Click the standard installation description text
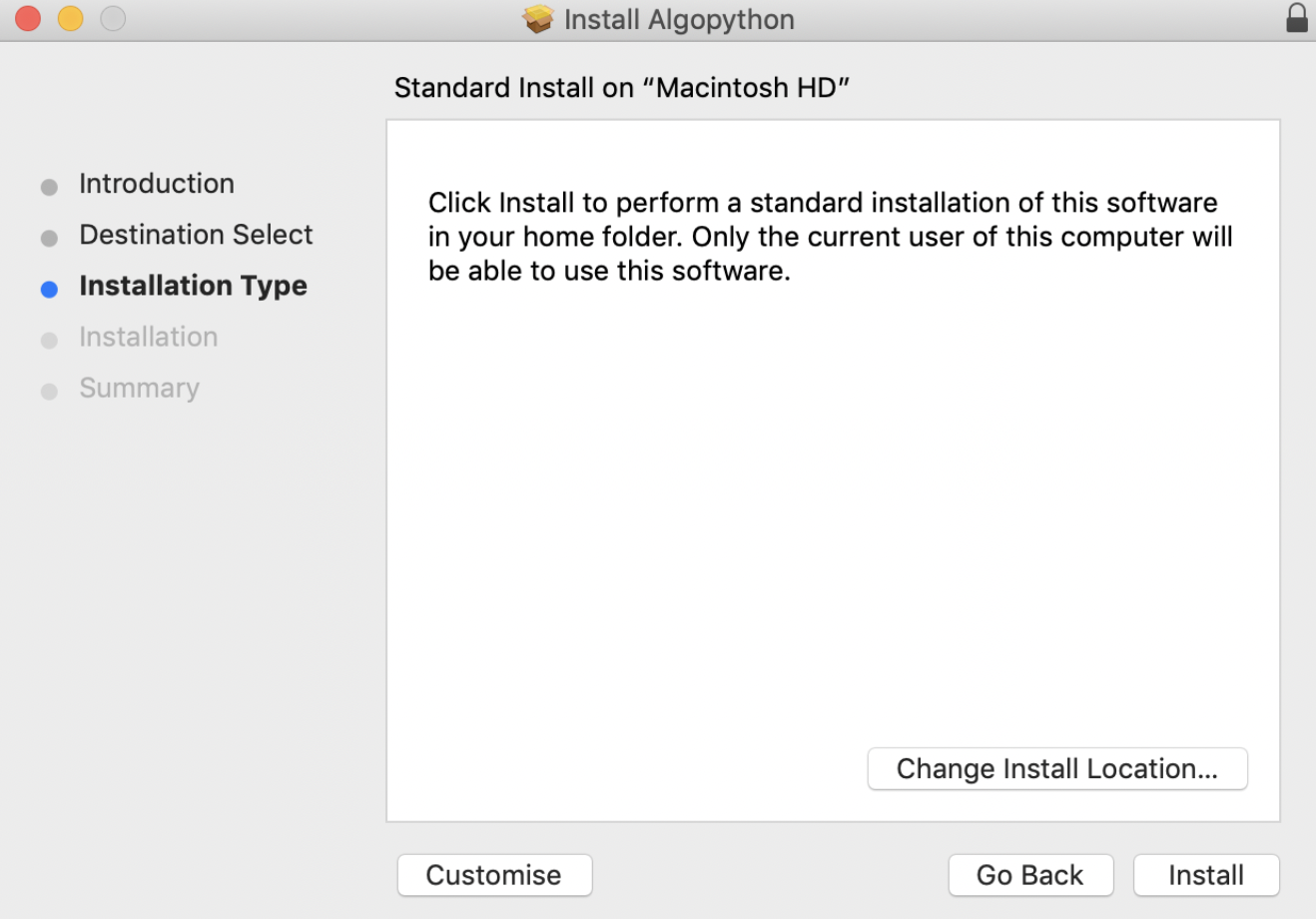 [x=830, y=237]
